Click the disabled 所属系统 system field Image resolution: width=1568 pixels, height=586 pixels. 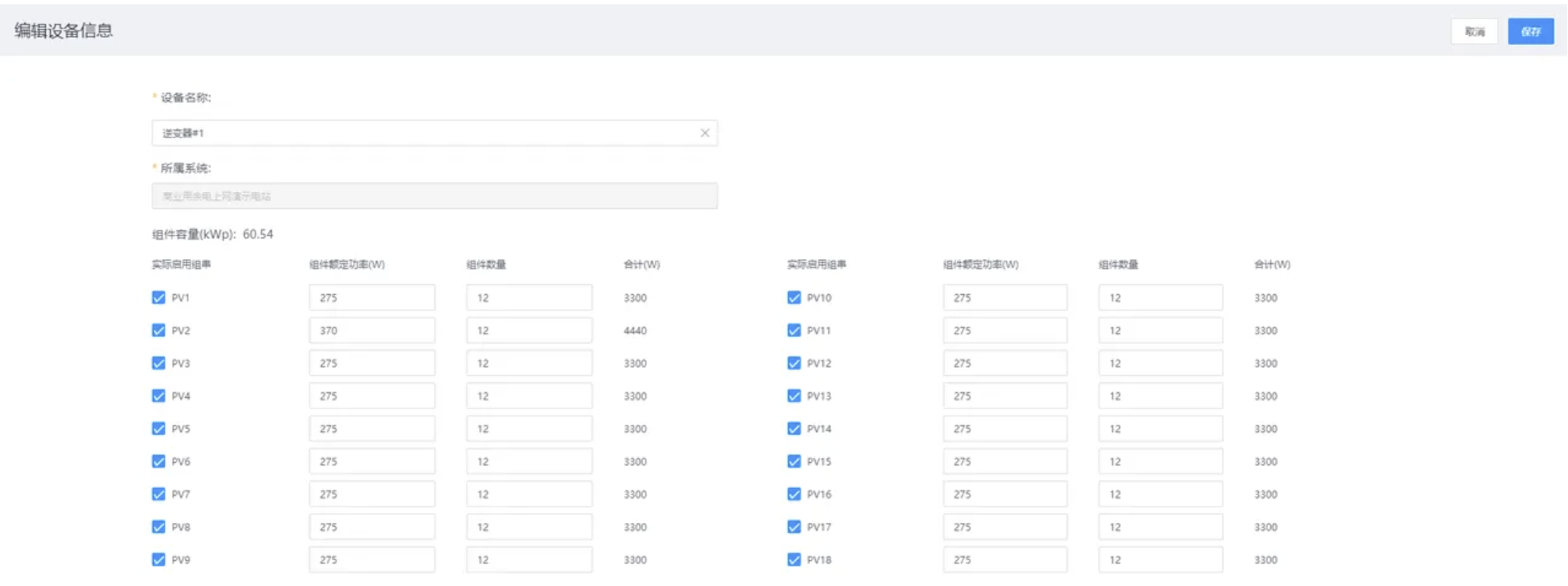(434, 196)
